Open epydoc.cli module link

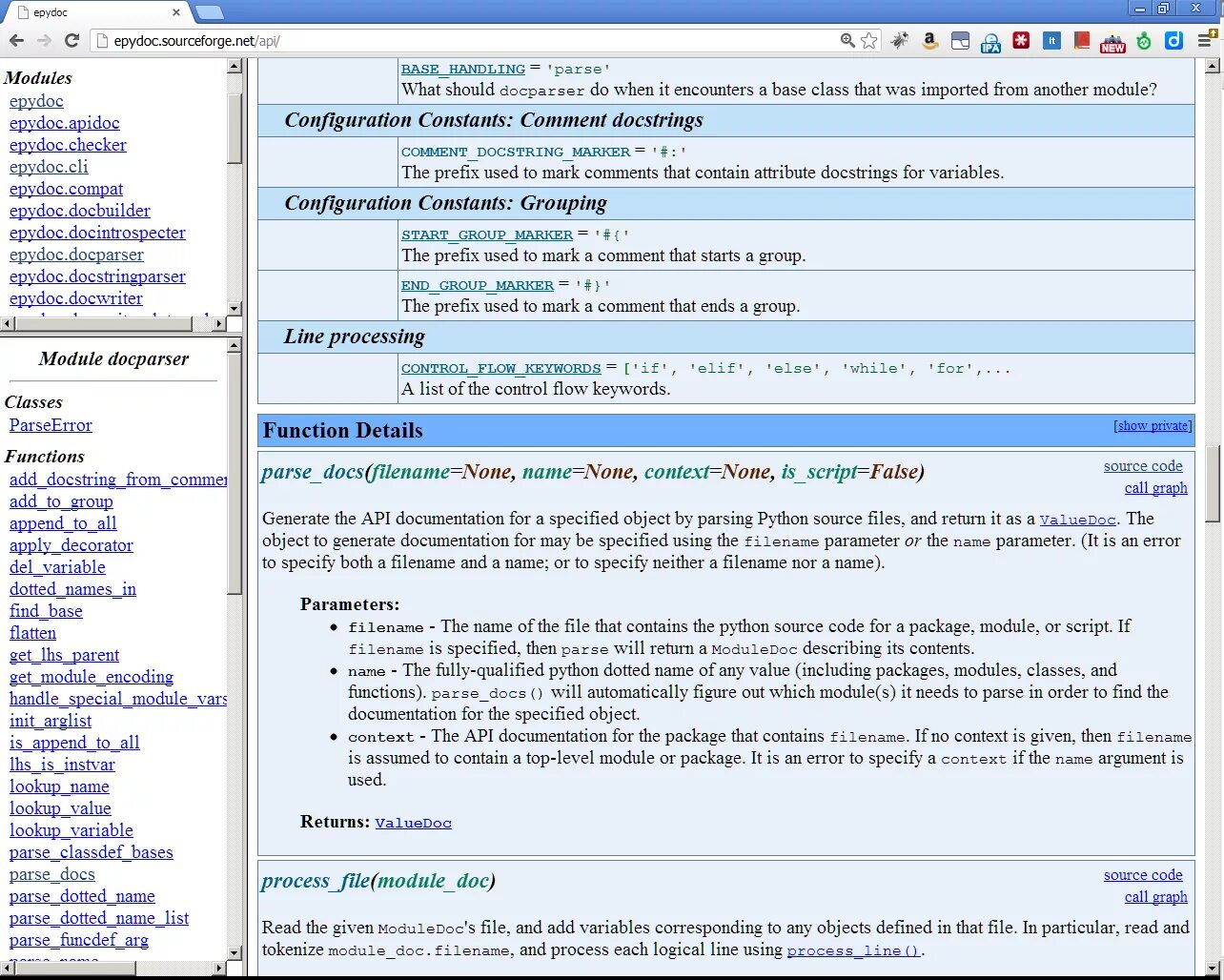click(49, 167)
